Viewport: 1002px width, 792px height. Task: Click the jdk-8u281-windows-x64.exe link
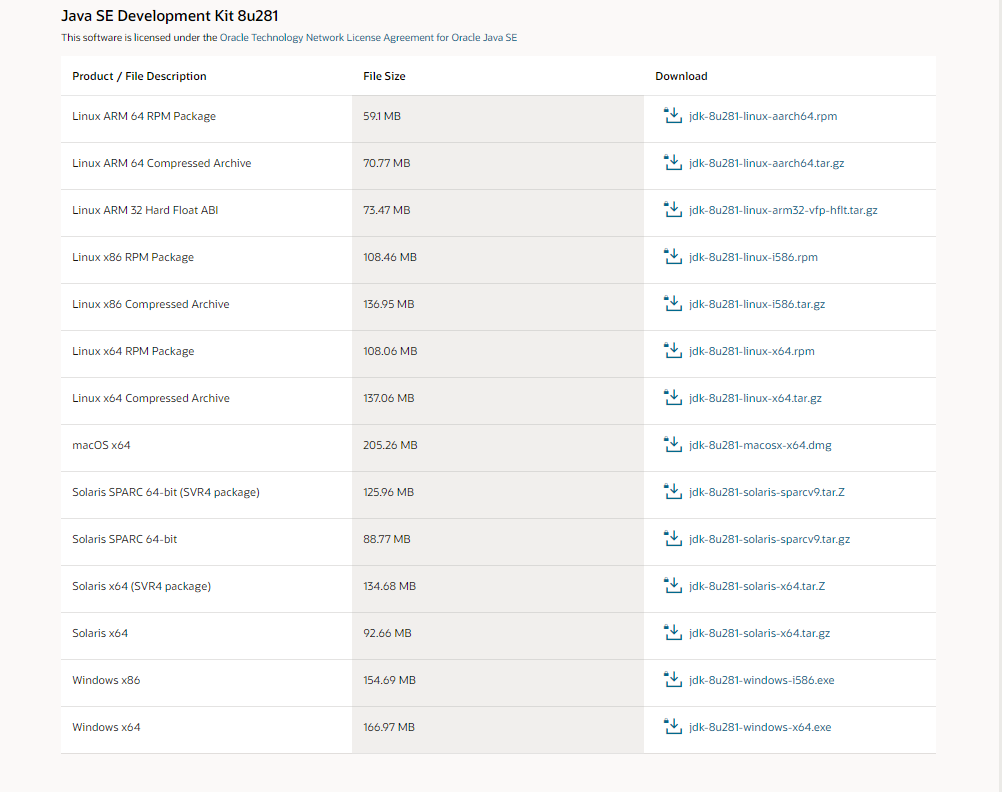tap(760, 727)
